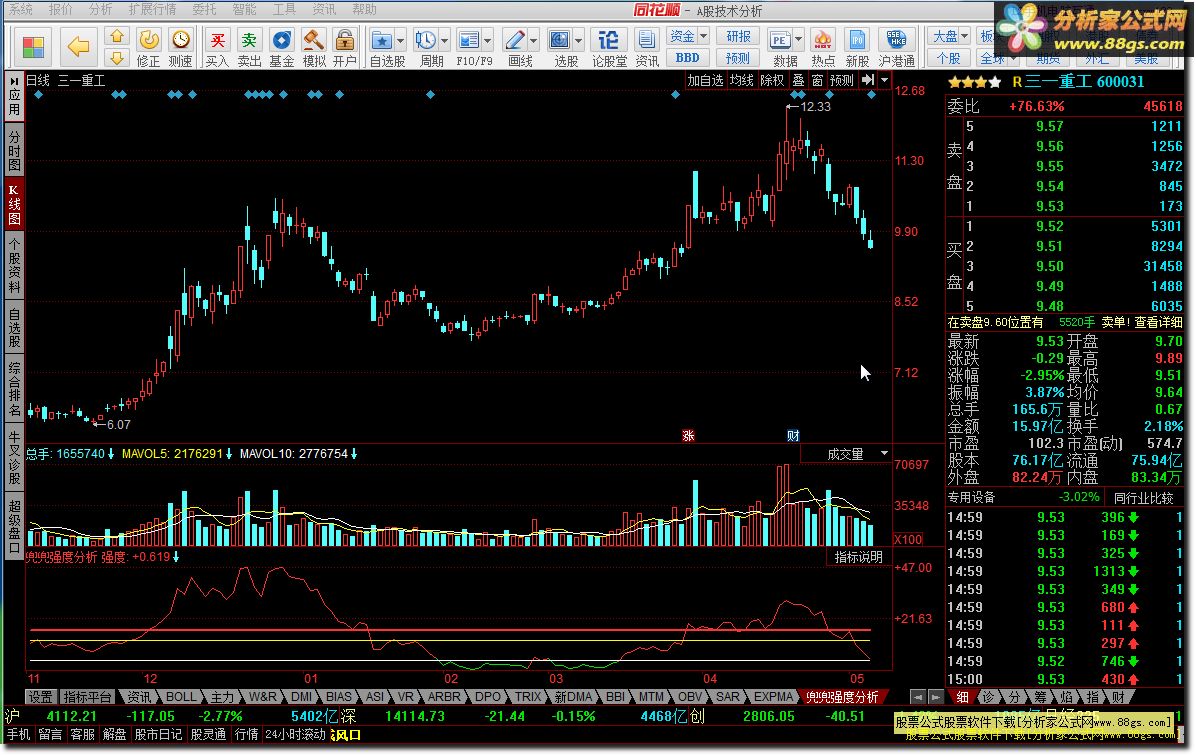Click the 修正 refresh icon
Image resolution: width=1196 pixels, height=755 pixels.
point(149,40)
